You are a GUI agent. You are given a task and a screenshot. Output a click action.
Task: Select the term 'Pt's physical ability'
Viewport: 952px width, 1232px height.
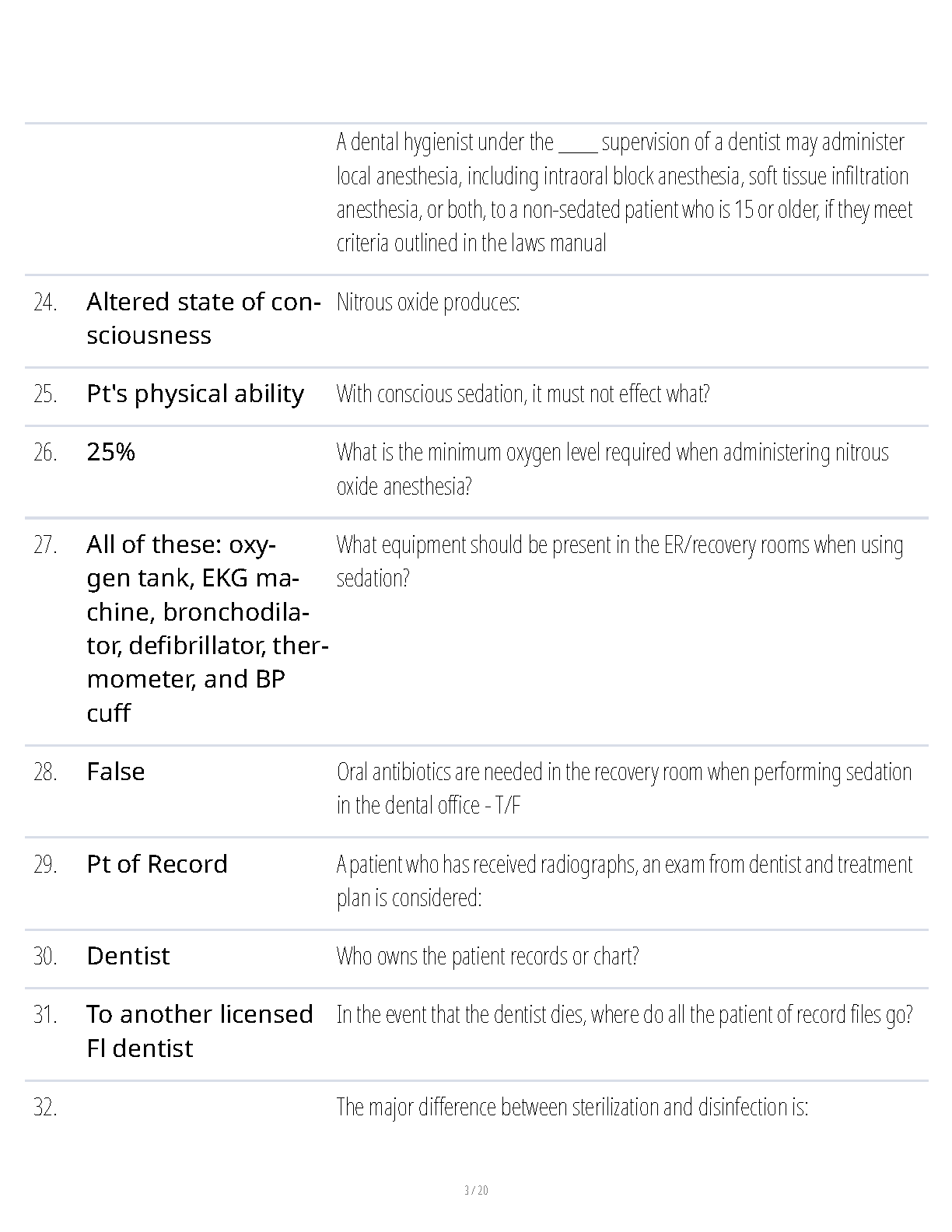click(x=195, y=394)
